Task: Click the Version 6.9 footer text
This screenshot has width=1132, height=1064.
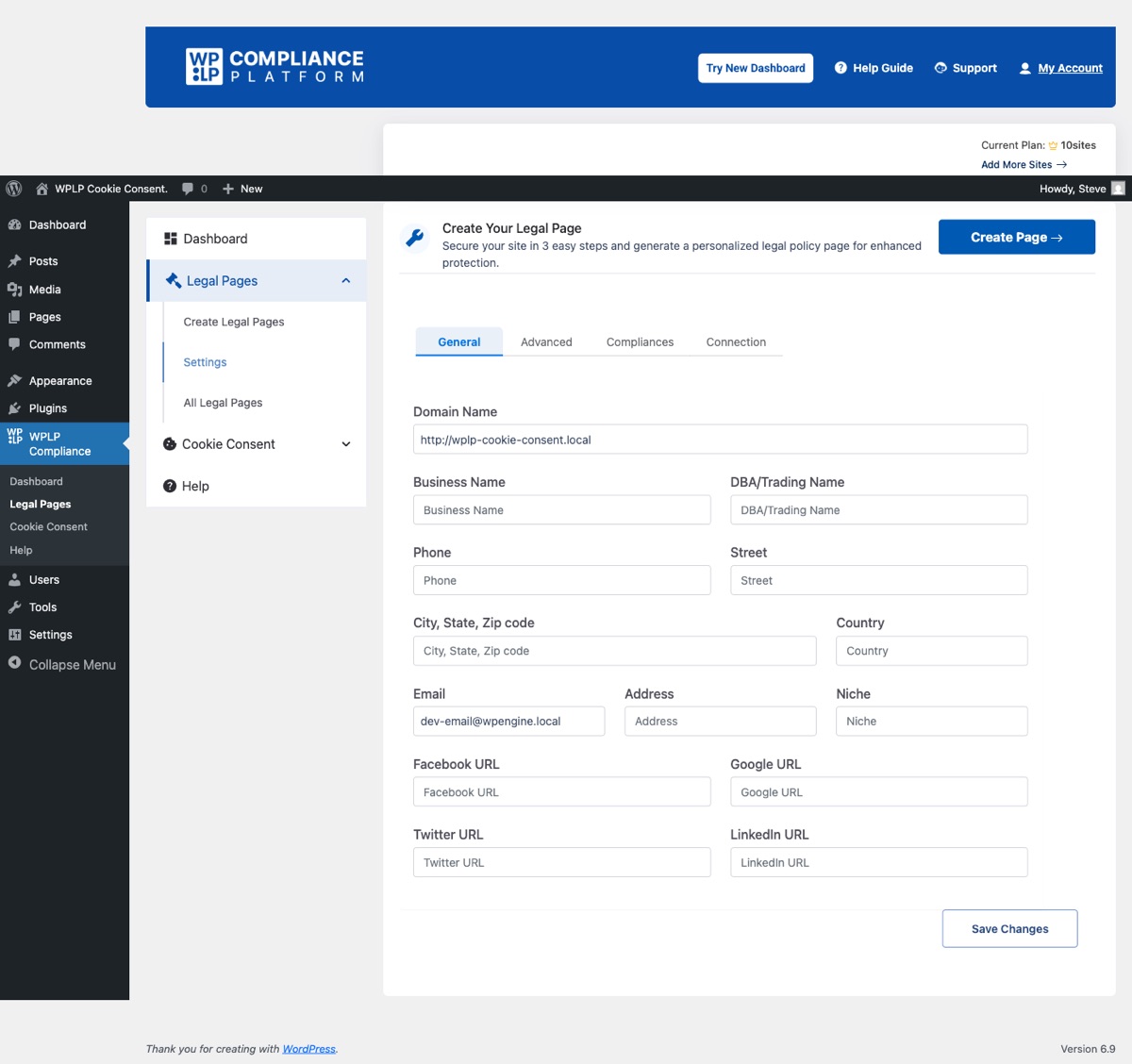Action: (x=1088, y=1049)
